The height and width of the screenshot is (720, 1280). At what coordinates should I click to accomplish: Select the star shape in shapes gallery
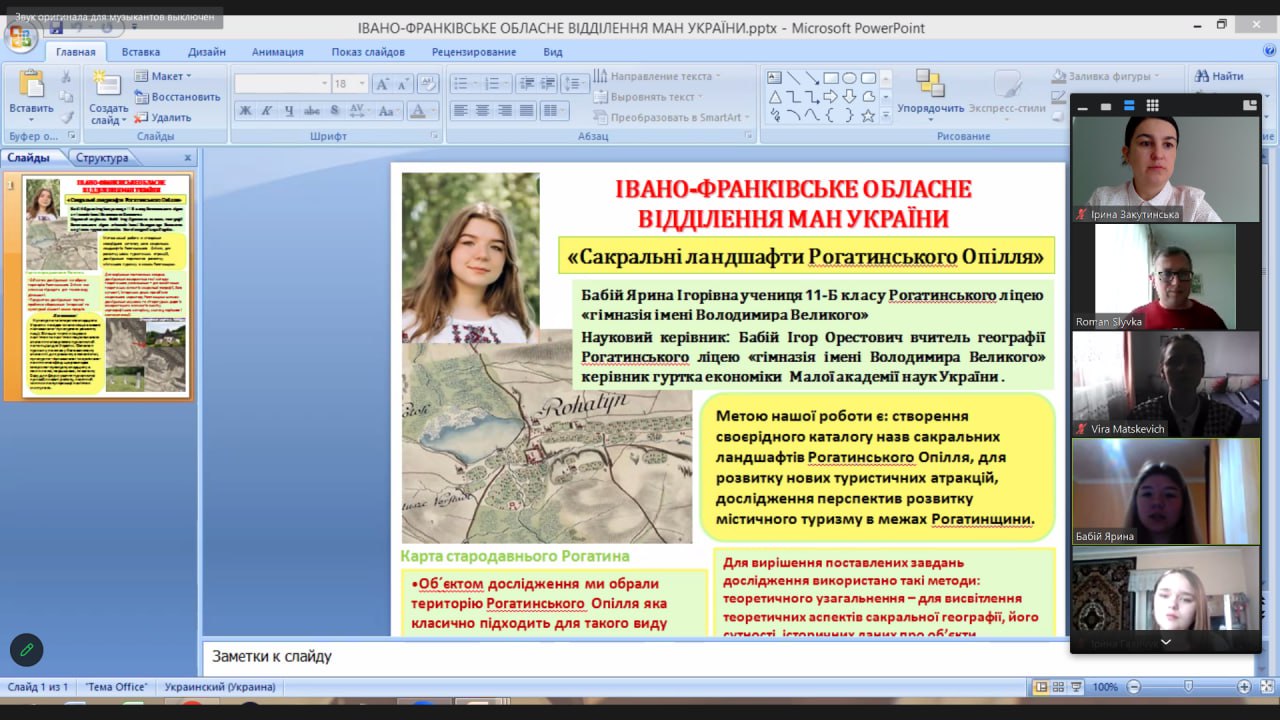pyautogui.click(x=868, y=116)
